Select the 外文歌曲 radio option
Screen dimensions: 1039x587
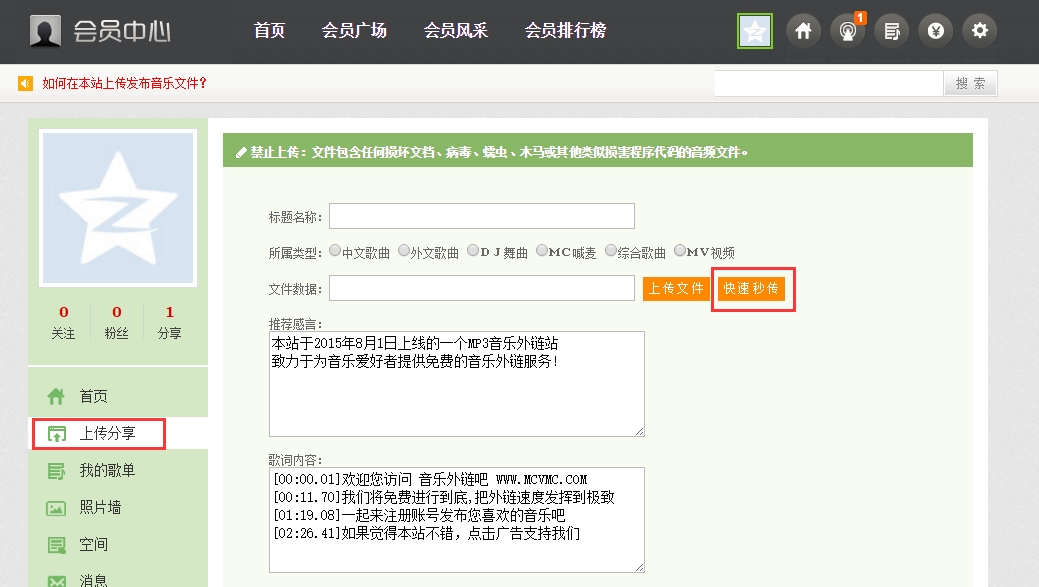click(404, 252)
